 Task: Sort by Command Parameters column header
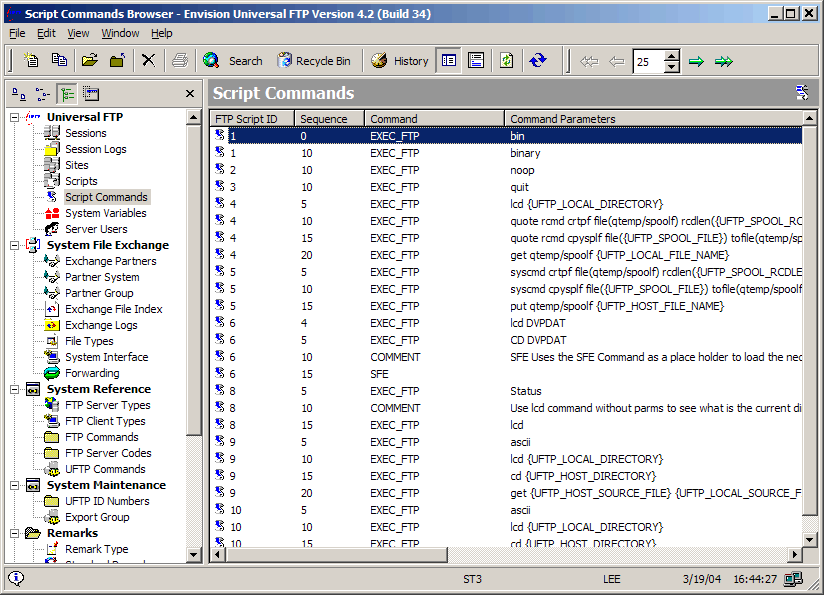point(654,119)
